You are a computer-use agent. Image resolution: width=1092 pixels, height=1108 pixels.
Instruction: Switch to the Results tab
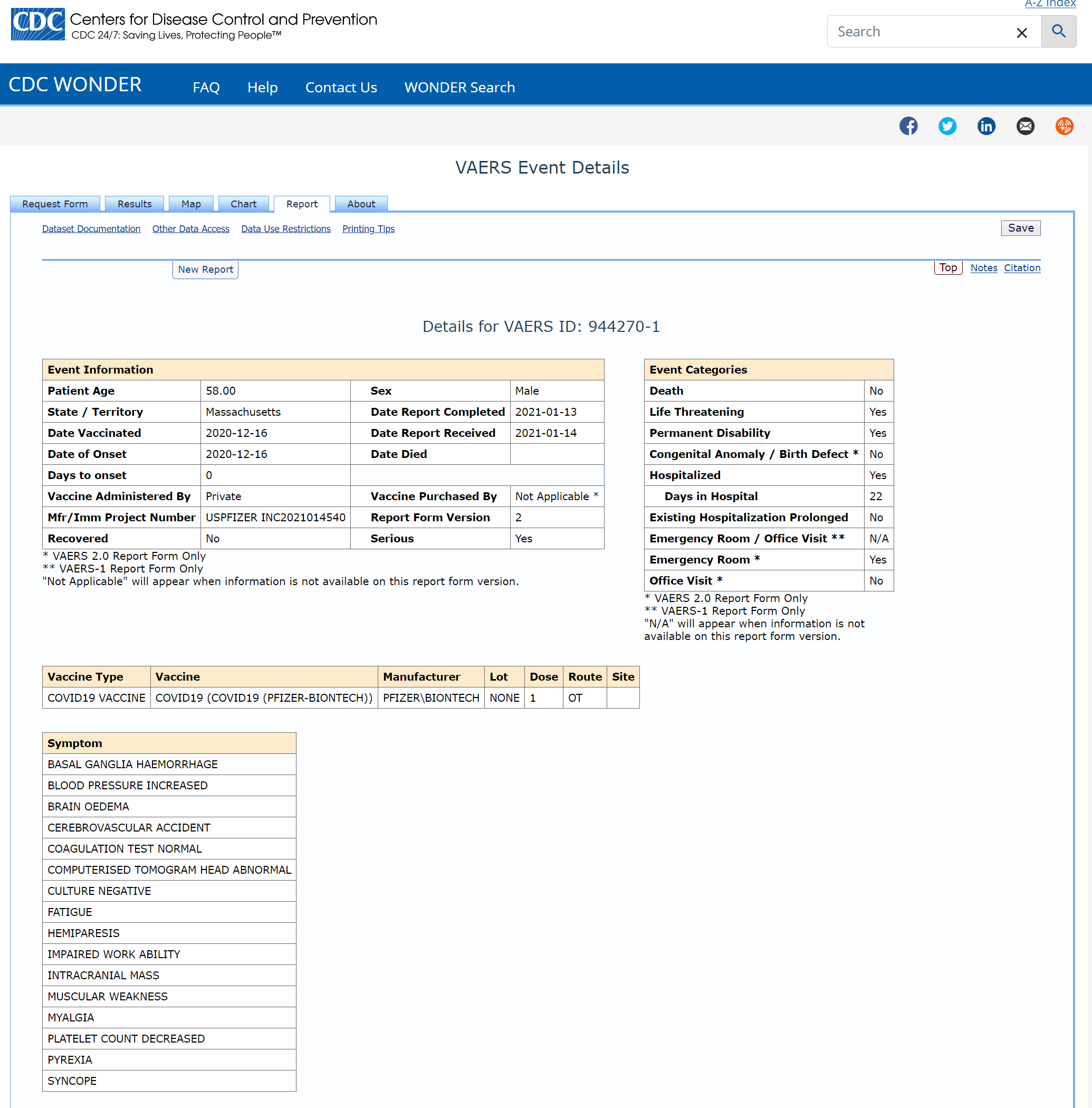click(135, 204)
